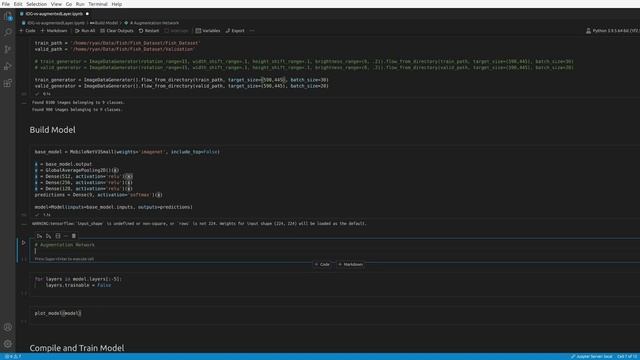
Task: Open the Explorer view in the activity bar
Action: (8, 16)
